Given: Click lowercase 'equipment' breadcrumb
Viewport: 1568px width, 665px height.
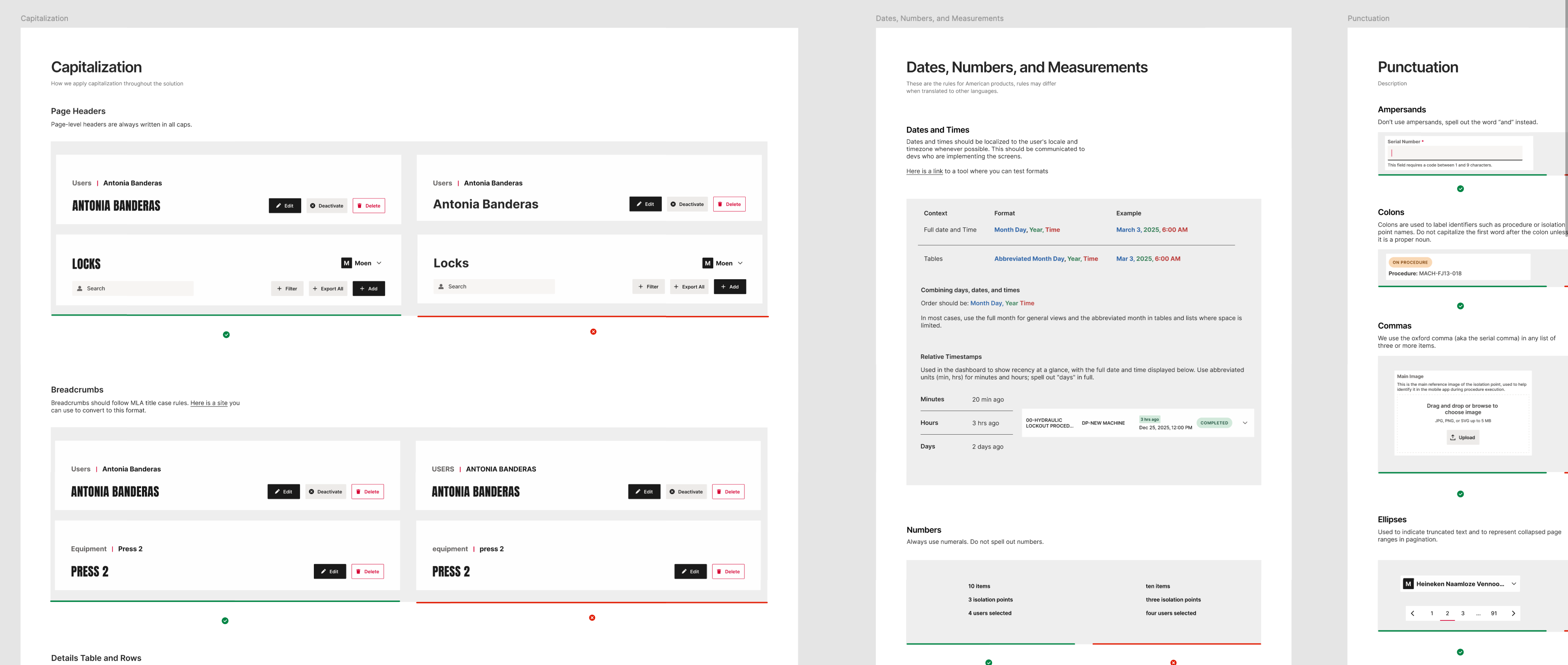Looking at the screenshot, I should coord(450,549).
